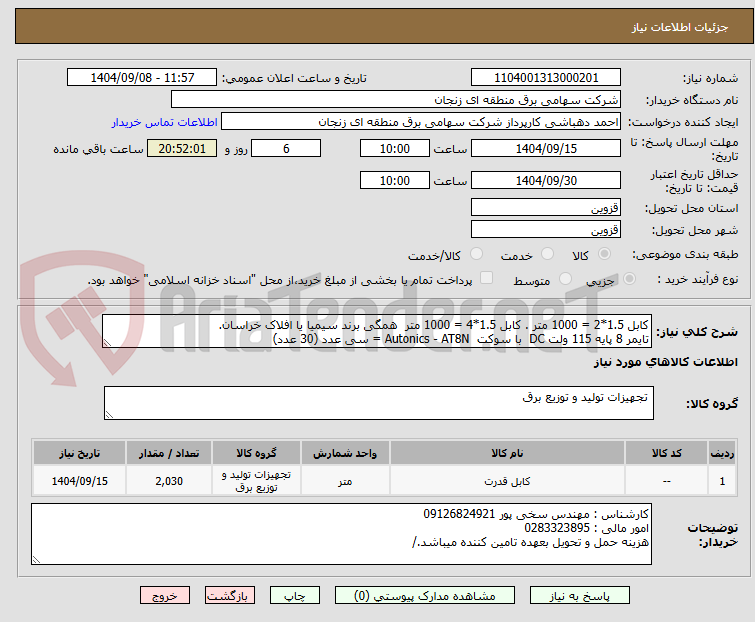The width and height of the screenshot is (755, 622).
Task: Click the need date cell 1404/09/15 in table
Action: click(x=80, y=481)
